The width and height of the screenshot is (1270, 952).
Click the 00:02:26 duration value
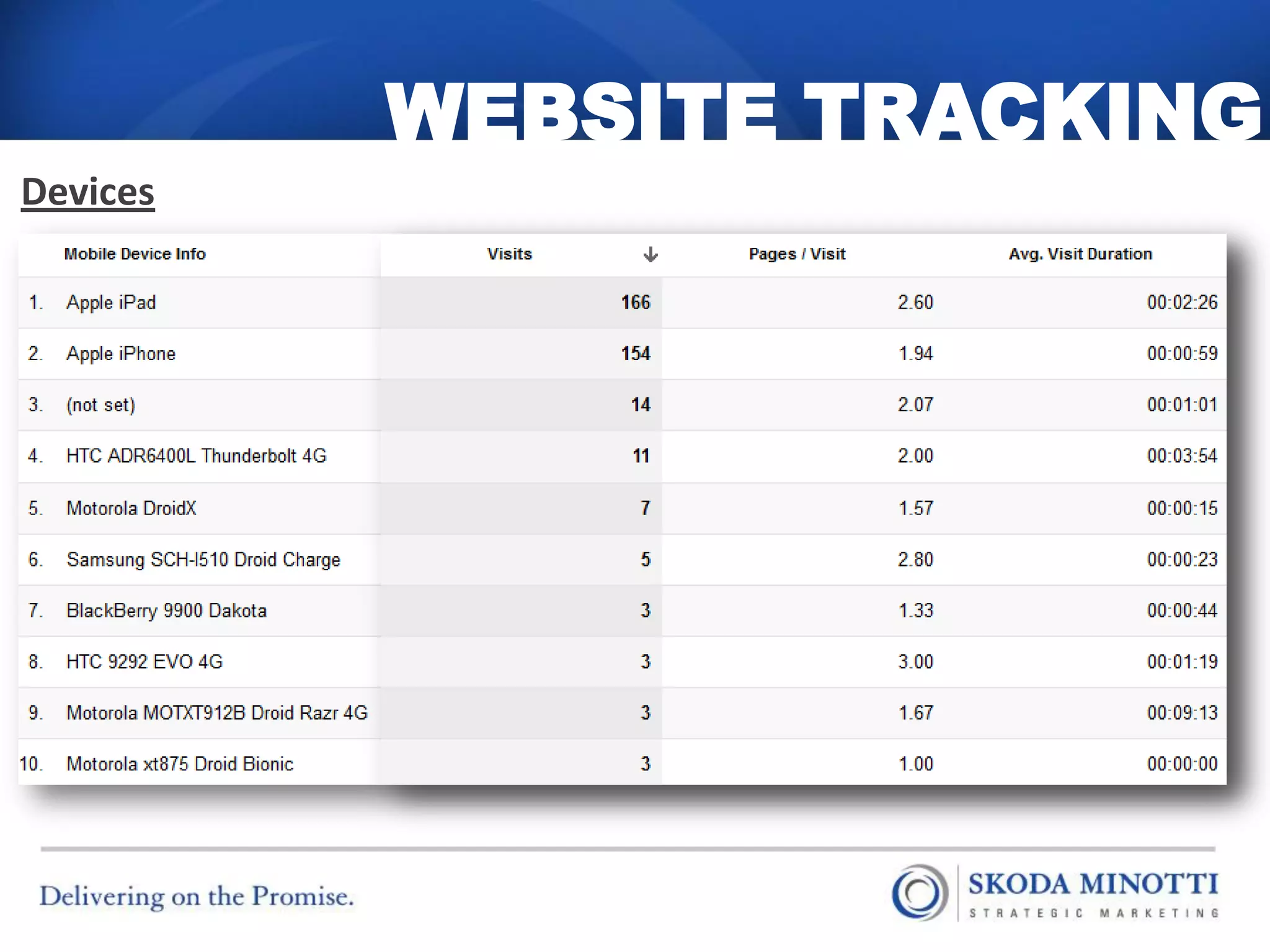[1182, 302]
